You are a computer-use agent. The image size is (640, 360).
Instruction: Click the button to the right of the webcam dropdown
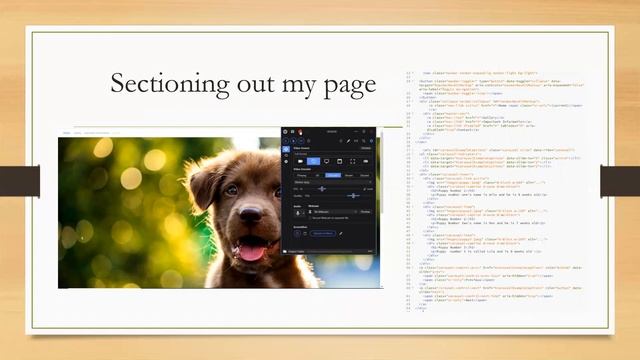click(x=365, y=212)
